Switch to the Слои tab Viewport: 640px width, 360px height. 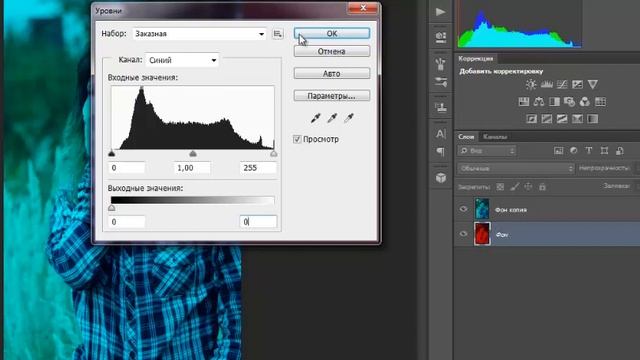coord(466,137)
